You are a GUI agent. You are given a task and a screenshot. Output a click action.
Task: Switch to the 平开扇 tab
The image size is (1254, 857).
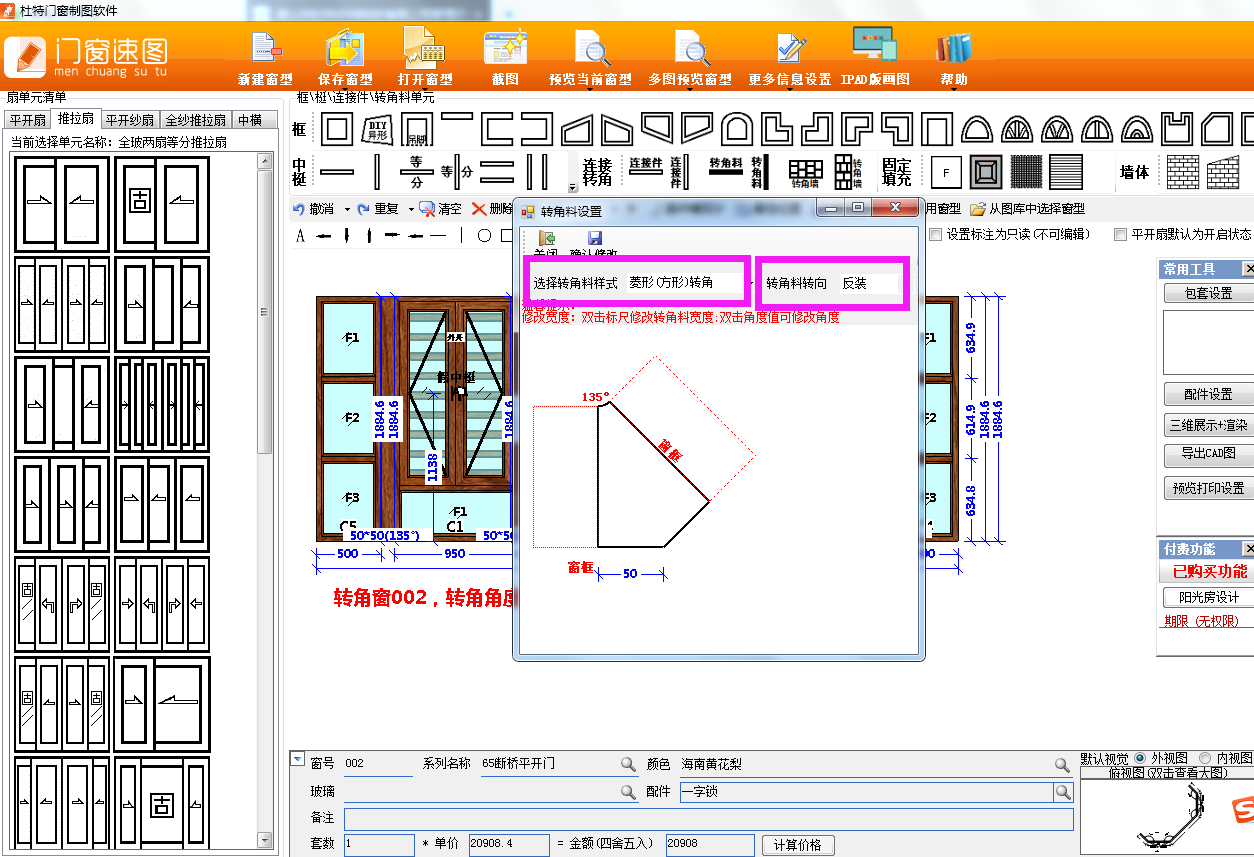28,120
